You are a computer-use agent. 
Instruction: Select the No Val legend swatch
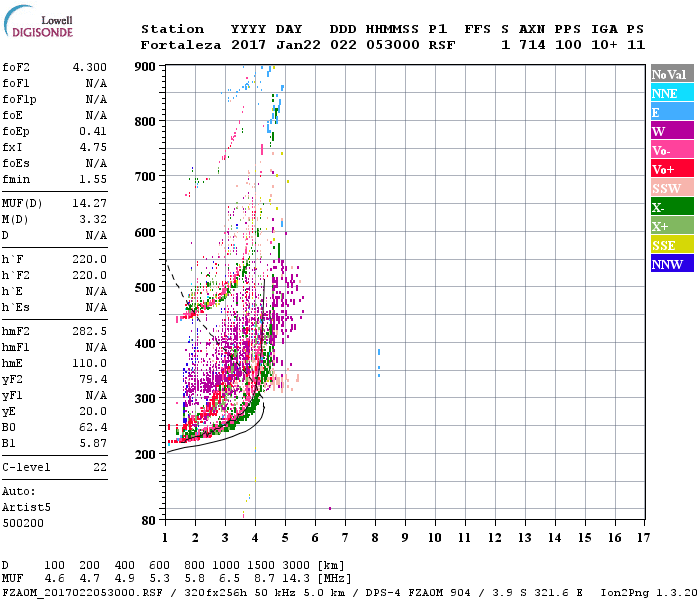pyautogui.click(x=672, y=74)
